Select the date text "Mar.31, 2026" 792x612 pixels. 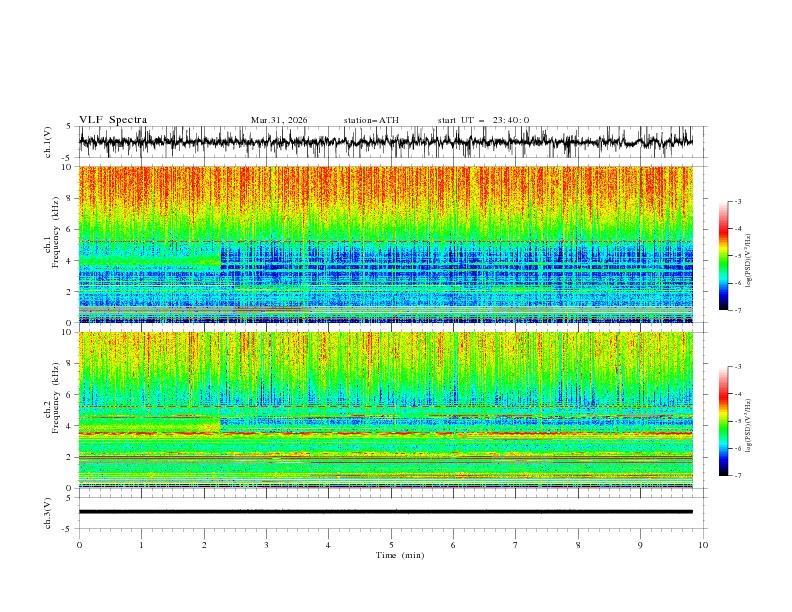point(279,120)
